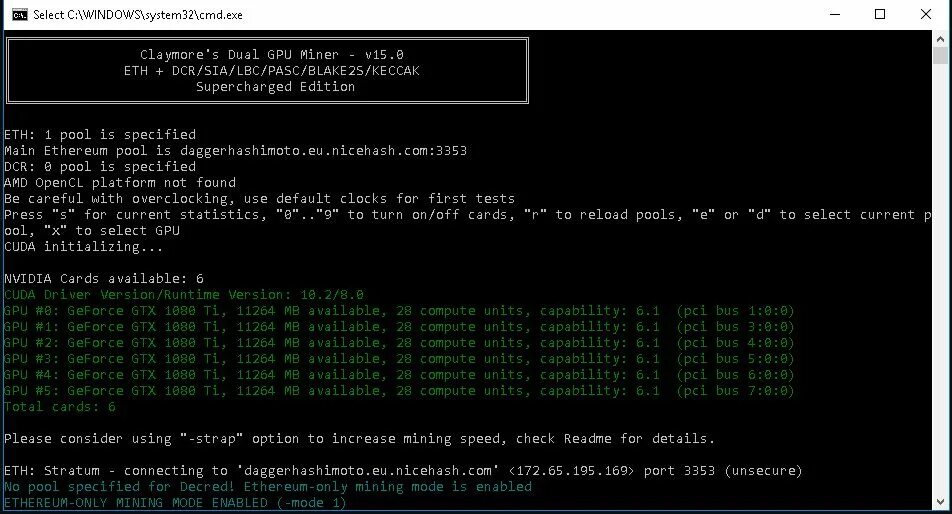The height and width of the screenshot is (514, 952).
Task: Click the GPU #0 GeForce GTX 1080 Ti line
Action: pyautogui.click(x=399, y=311)
